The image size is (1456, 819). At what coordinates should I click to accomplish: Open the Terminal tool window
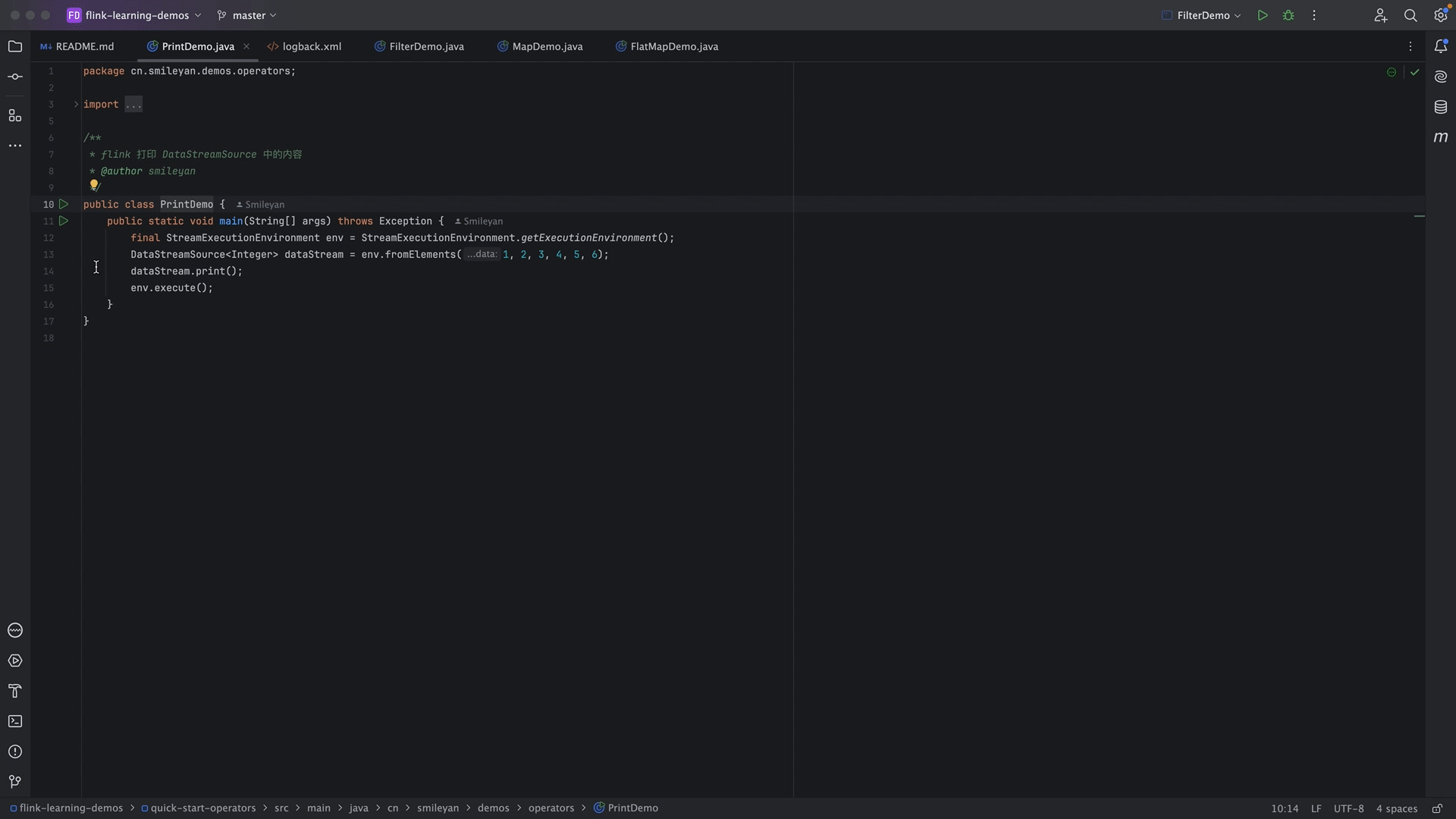15,721
